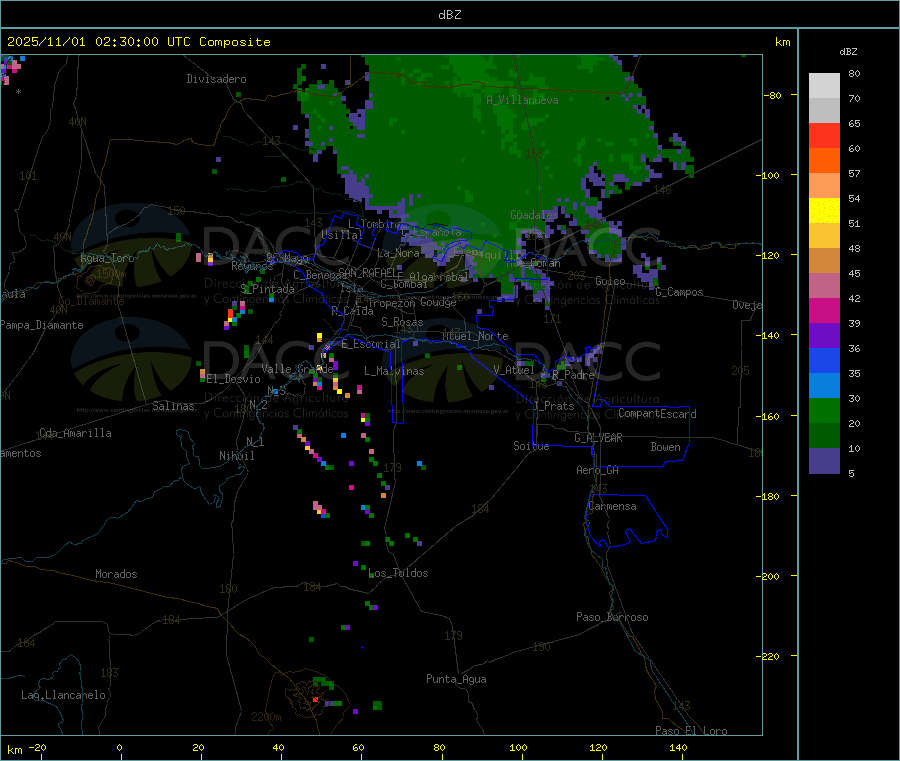Screen dimensions: 900x761
Task: Click the Bowen label on the map
Action: pos(665,447)
